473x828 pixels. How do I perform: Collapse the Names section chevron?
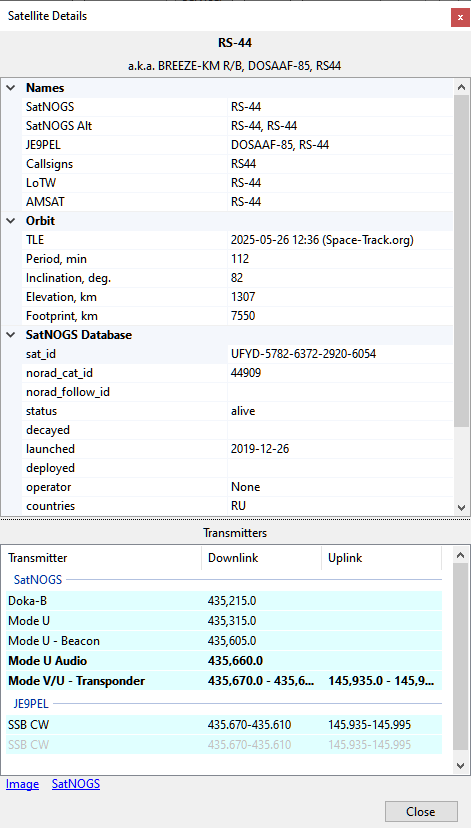(x=11, y=88)
